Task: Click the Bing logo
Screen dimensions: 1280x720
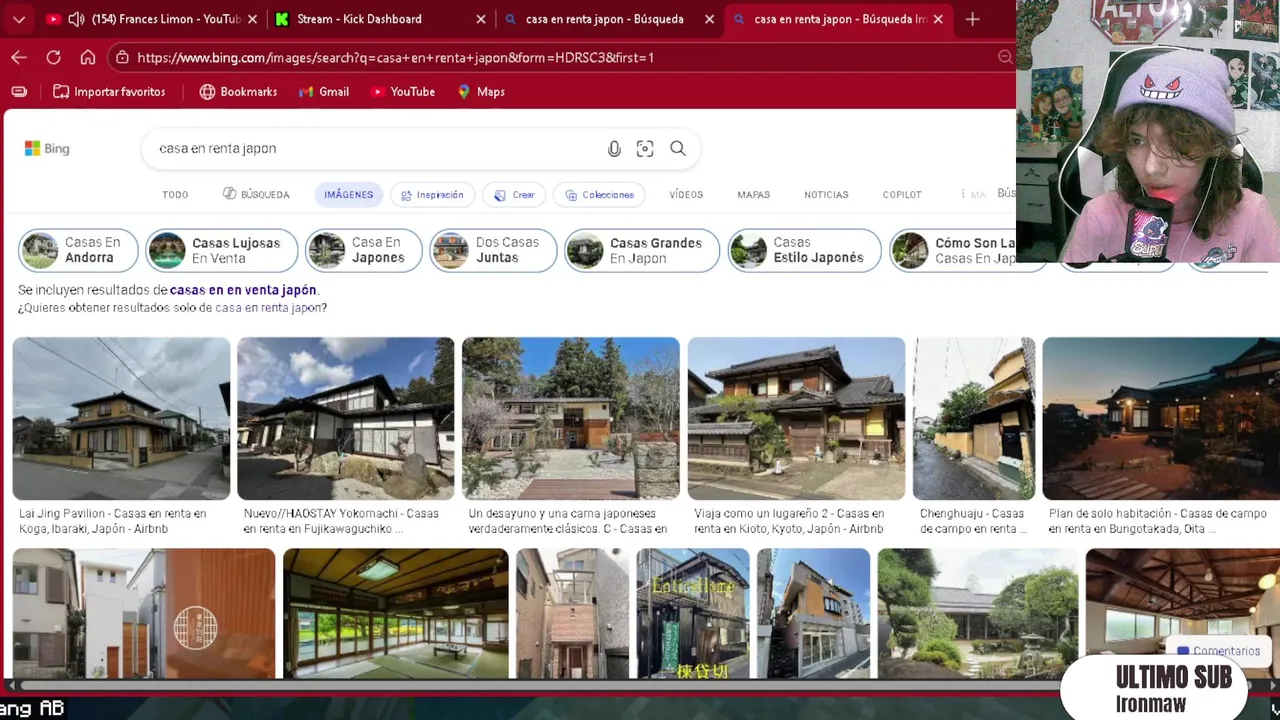Action: [47, 148]
